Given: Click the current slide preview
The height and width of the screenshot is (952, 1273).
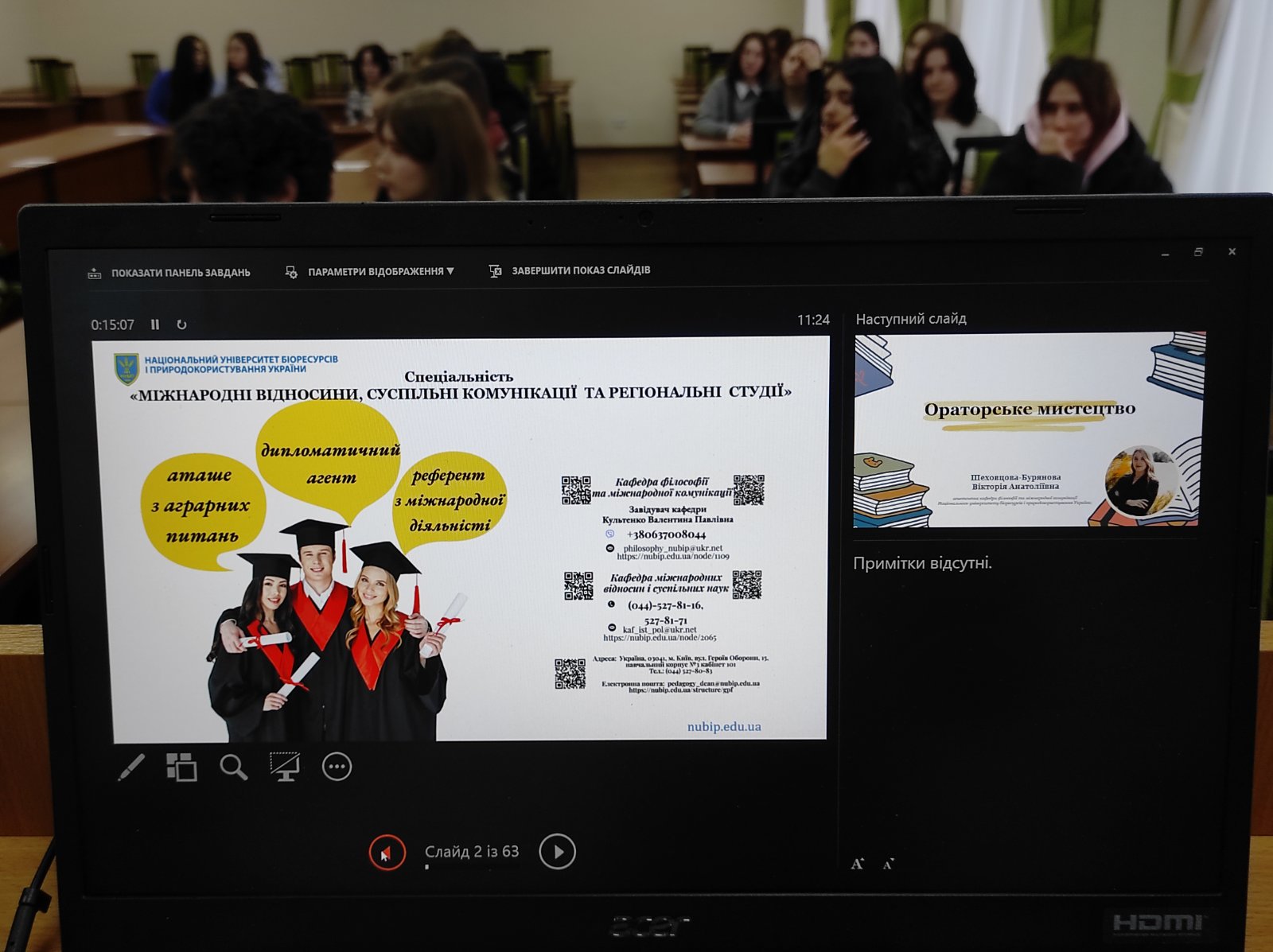Looking at the screenshot, I should [x=461, y=539].
